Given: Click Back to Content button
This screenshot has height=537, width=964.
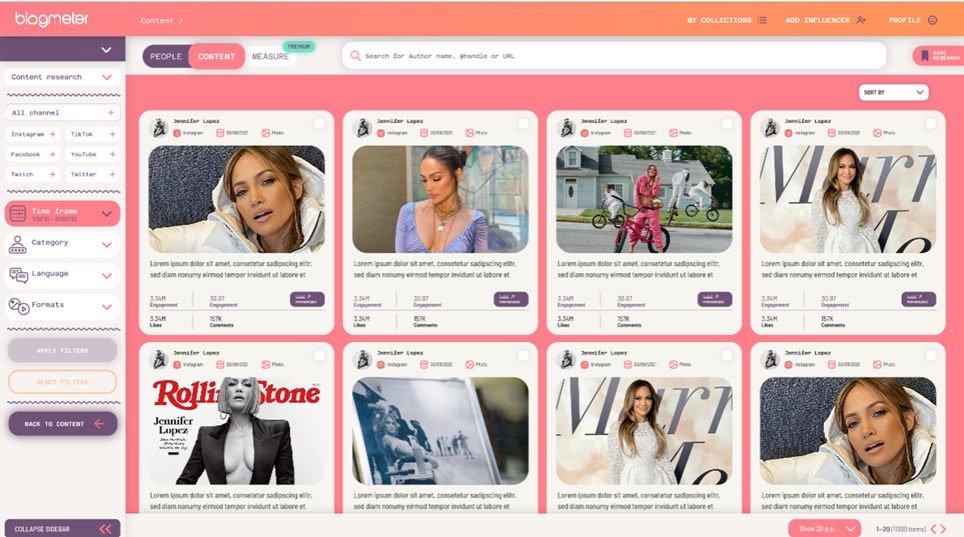Looking at the screenshot, I should [x=63, y=424].
